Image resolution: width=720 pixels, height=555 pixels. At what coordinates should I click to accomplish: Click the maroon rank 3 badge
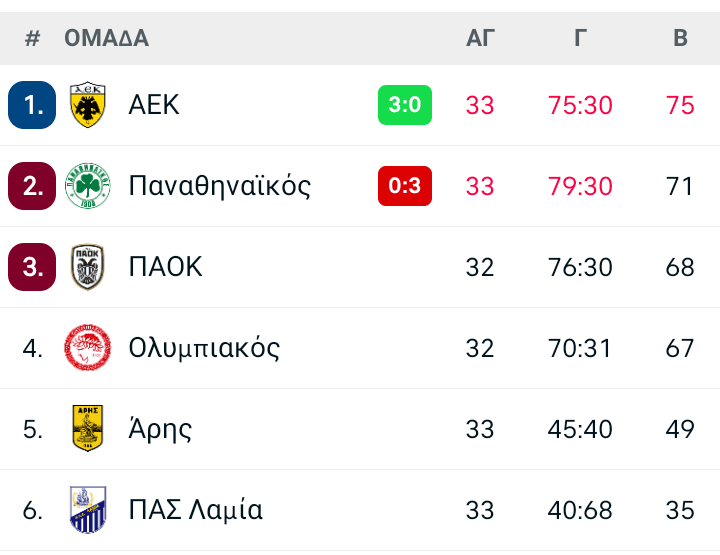tap(32, 267)
